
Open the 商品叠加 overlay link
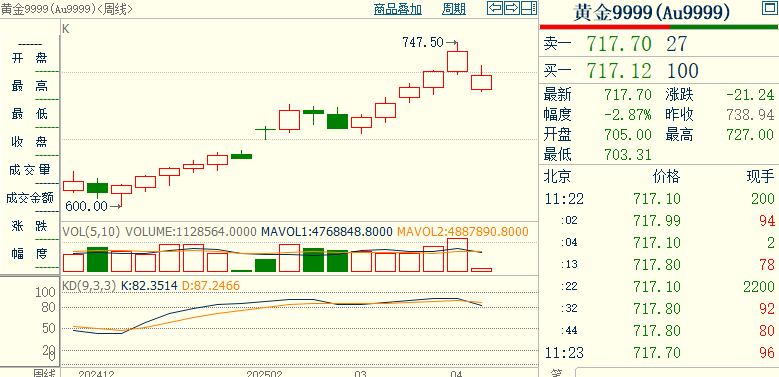click(397, 9)
